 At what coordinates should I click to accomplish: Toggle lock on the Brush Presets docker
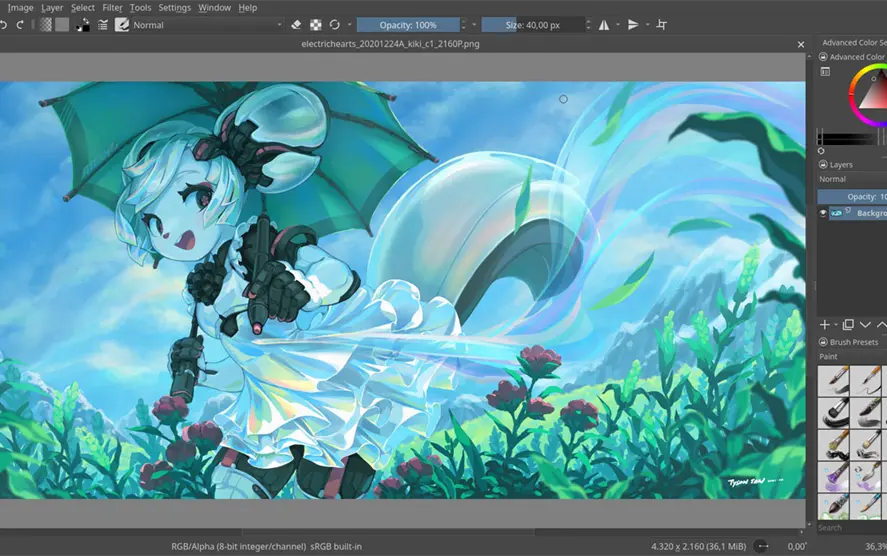[x=823, y=342]
